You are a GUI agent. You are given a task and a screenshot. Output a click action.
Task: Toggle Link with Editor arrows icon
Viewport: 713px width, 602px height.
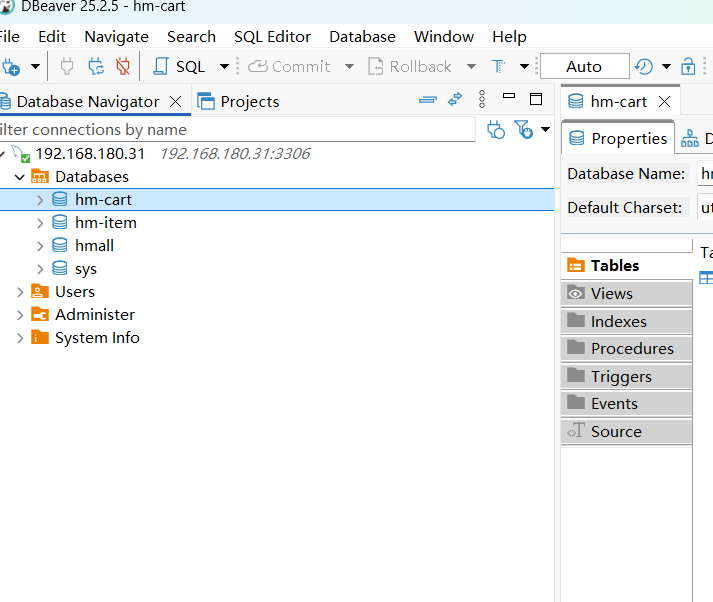455,99
